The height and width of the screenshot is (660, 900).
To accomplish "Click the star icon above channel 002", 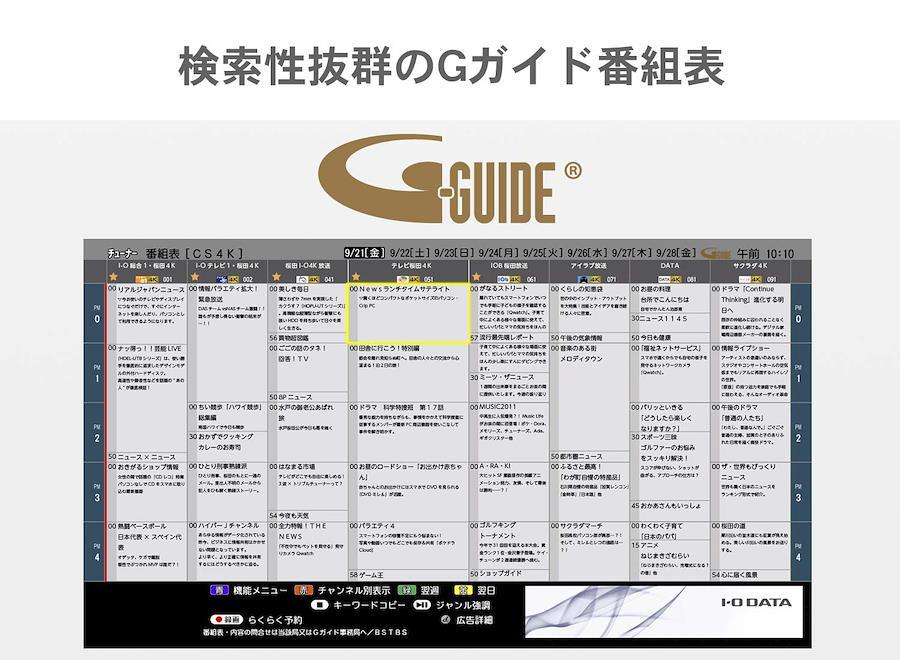I will [195, 277].
